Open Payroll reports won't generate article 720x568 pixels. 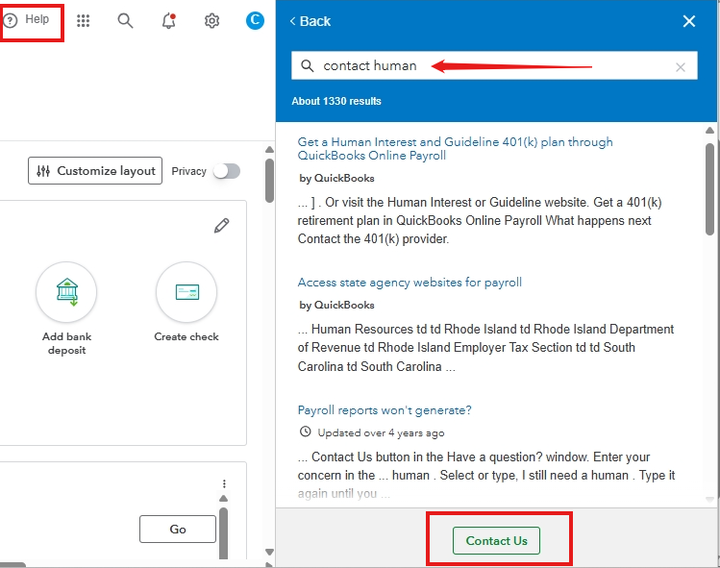384,410
